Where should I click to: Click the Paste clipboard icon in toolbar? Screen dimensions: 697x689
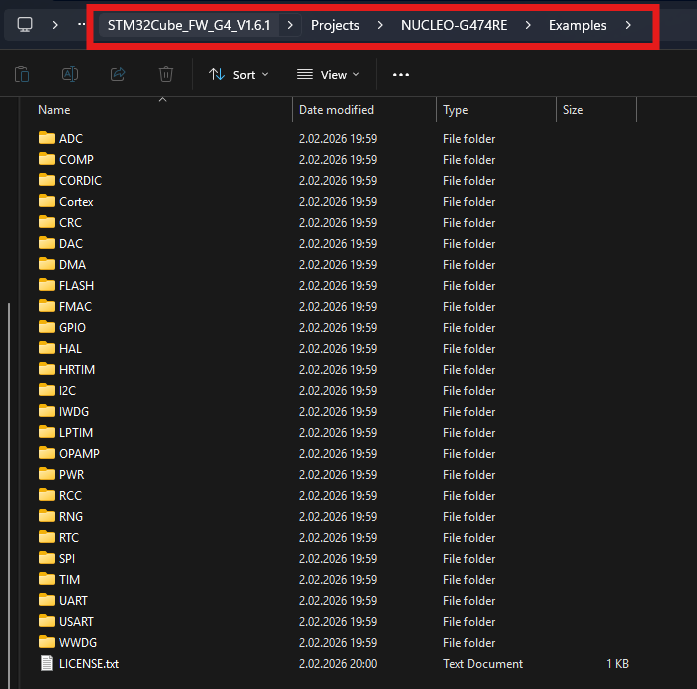(x=22, y=74)
